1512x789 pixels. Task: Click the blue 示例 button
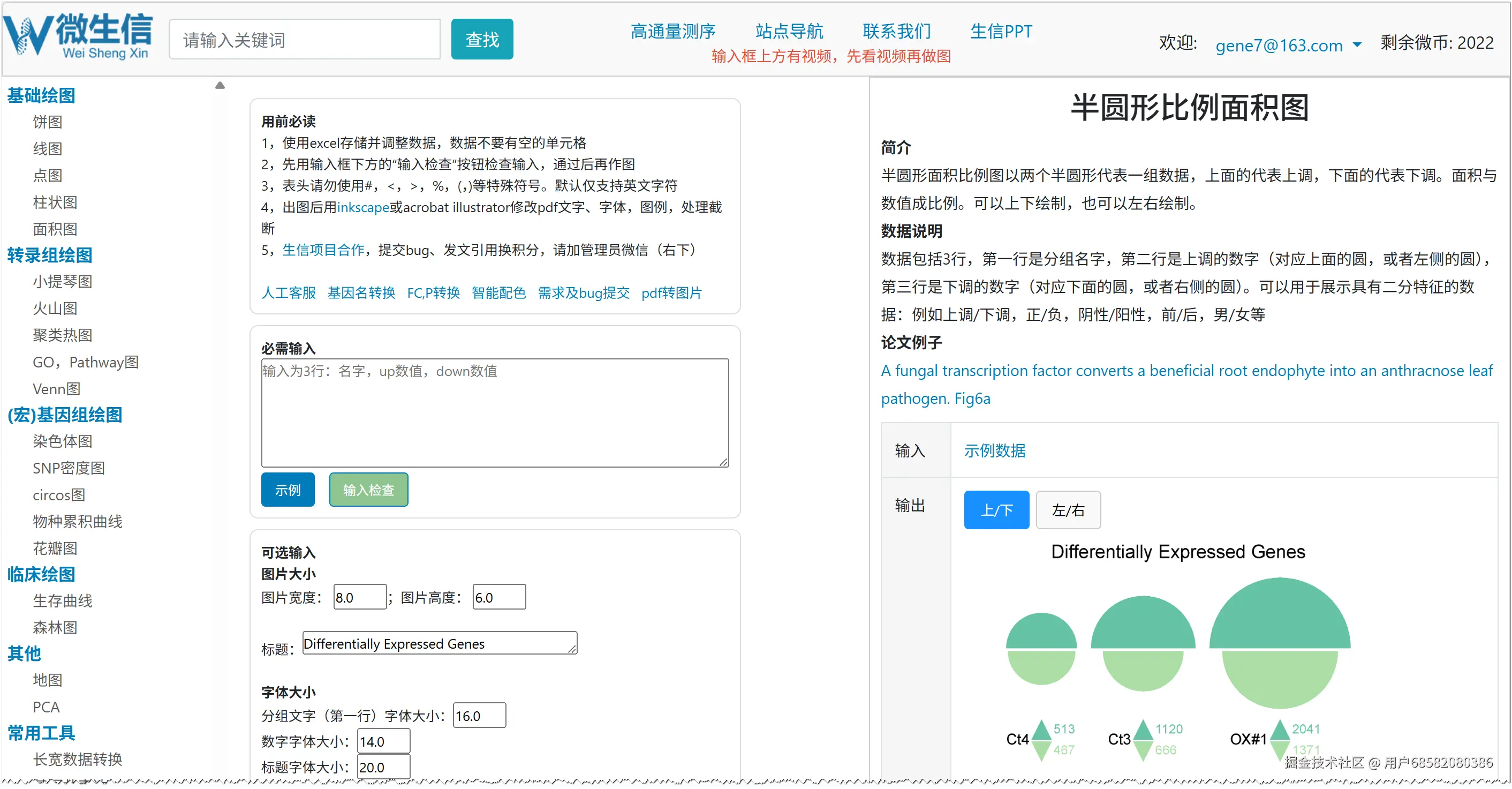[x=288, y=490]
